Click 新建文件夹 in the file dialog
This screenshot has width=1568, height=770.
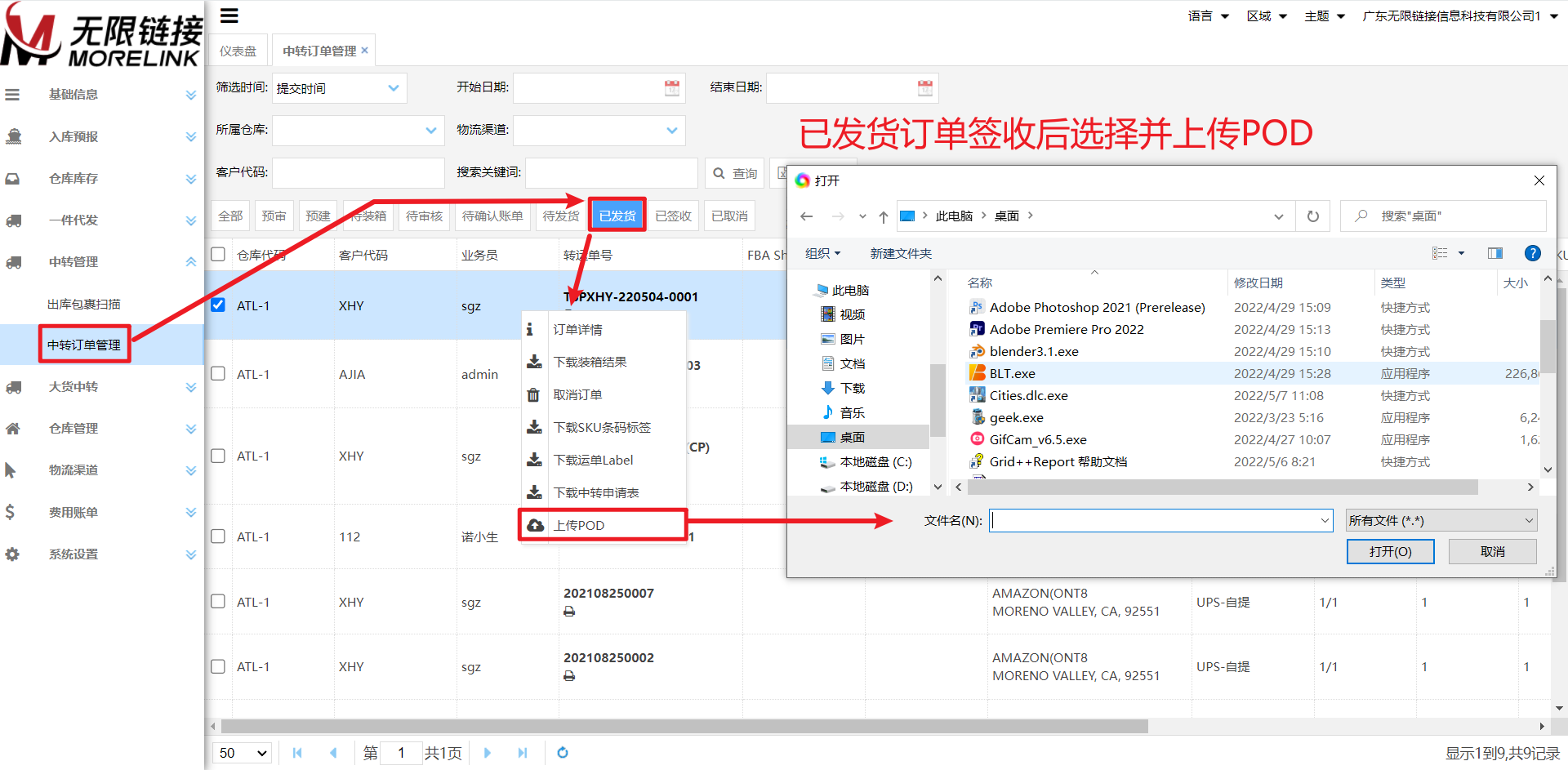click(901, 253)
